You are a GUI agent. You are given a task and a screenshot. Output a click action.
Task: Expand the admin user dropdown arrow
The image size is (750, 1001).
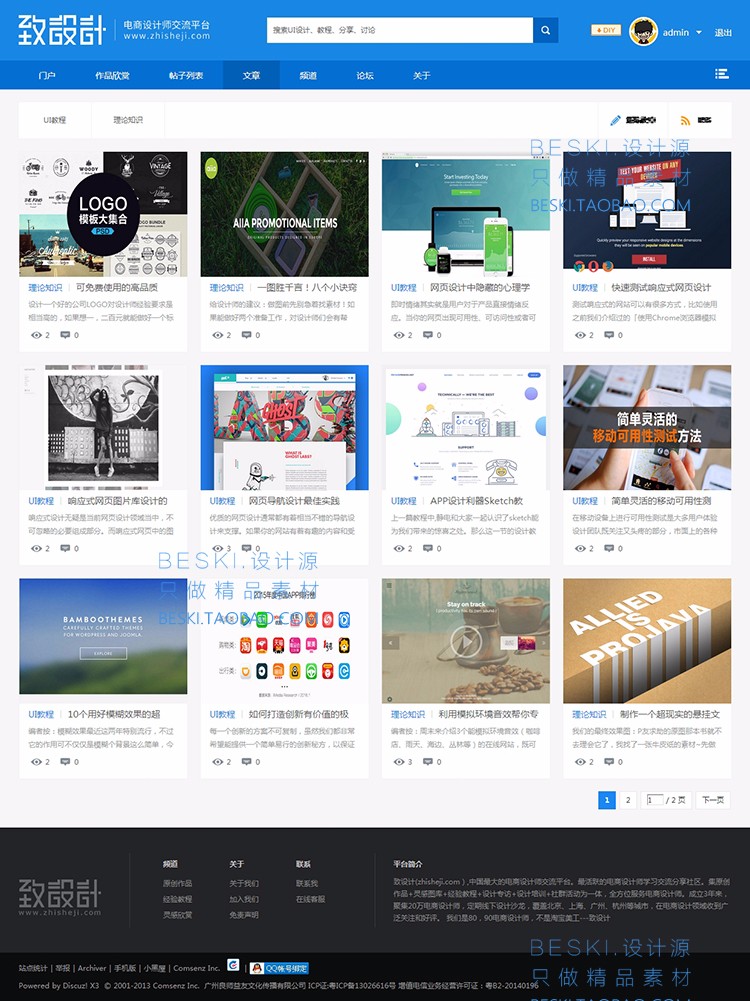click(x=699, y=33)
